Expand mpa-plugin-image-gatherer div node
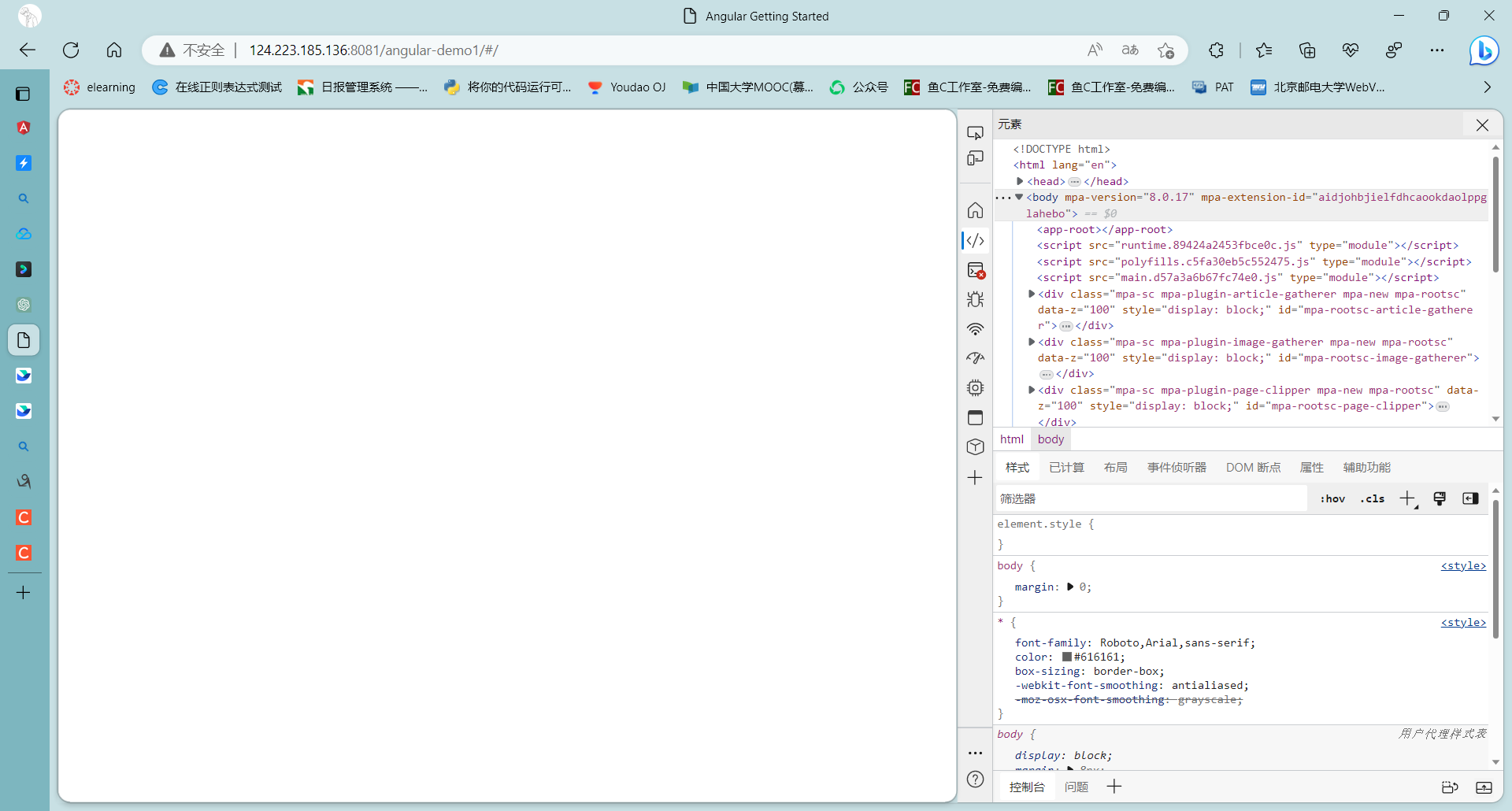The height and width of the screenshot is (811, 1512). [1032, 342]
